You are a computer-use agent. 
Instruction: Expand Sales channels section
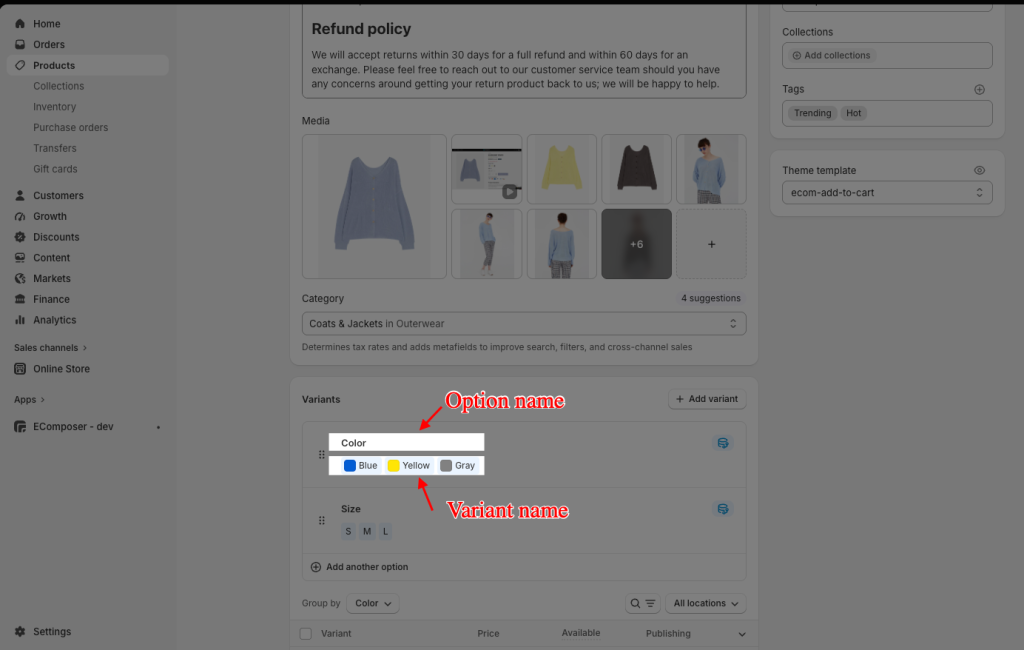(50, 348)
